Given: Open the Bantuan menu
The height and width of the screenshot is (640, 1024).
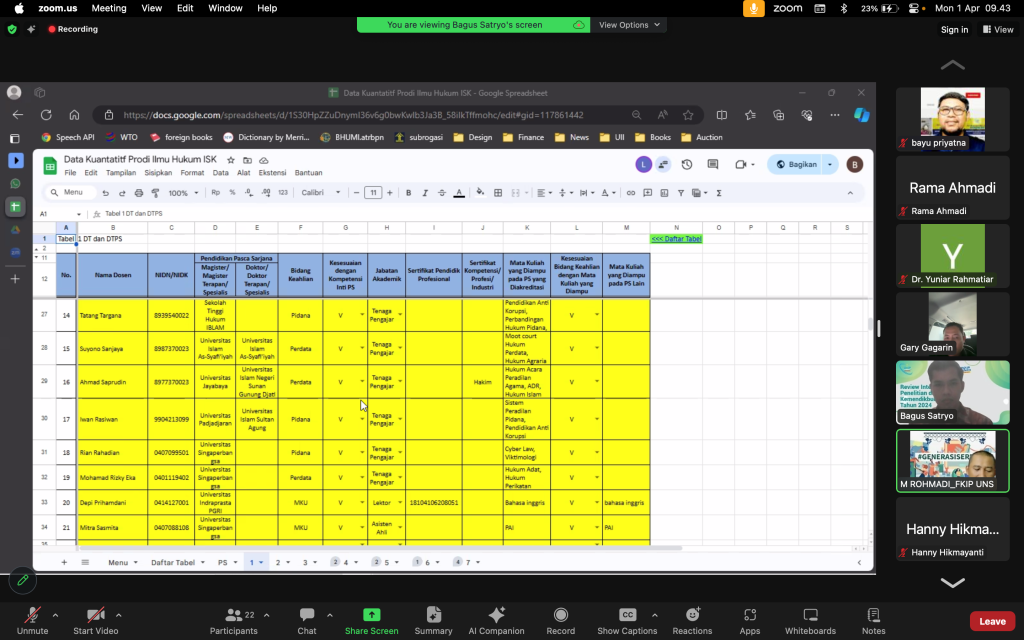Looking at the screenshot, I should coord(308,173).
